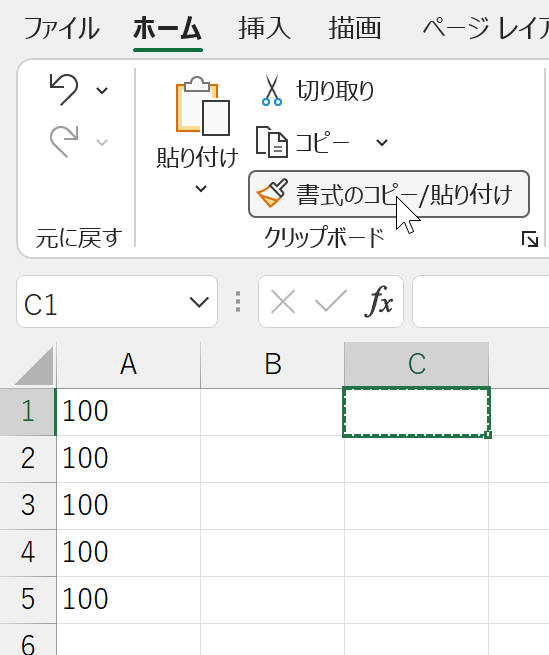Open the Undo history dropdown arrow
Viewport: 549px width, 655px height.
point(102,90)
